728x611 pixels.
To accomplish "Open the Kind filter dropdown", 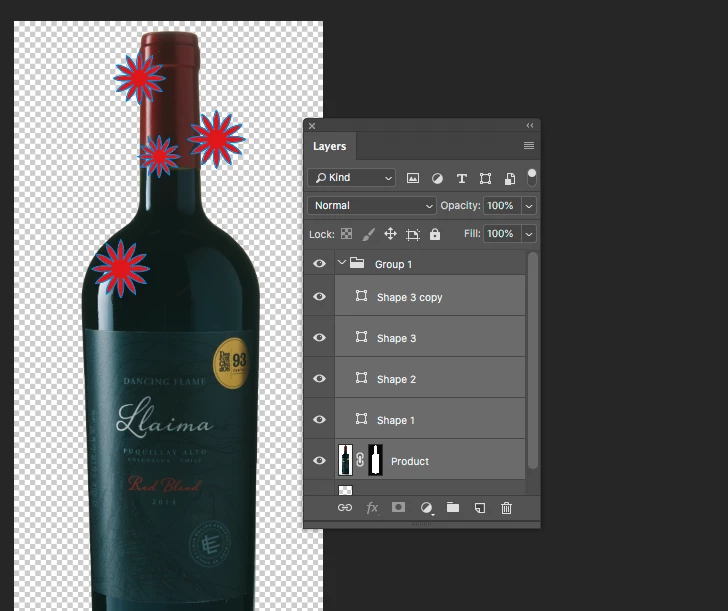I will coord(351,178).
